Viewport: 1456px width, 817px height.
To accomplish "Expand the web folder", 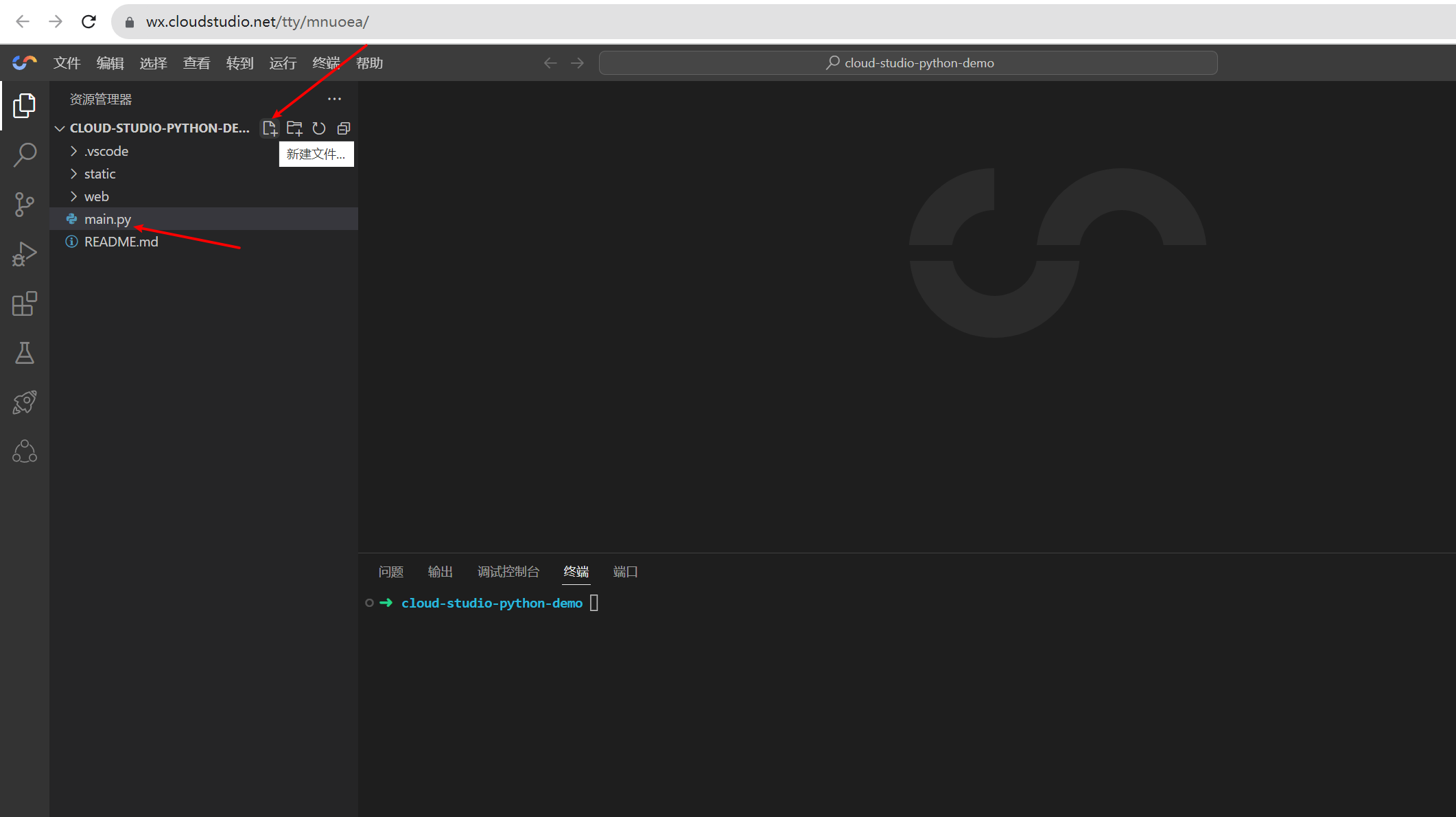I will [96, 196].
